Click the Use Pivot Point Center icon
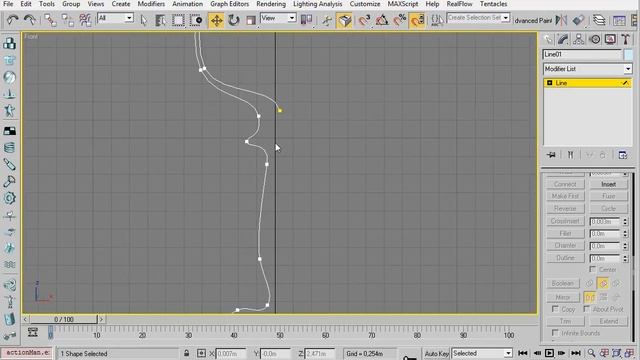The image size is (640, 360). click(x=307, y=20)
